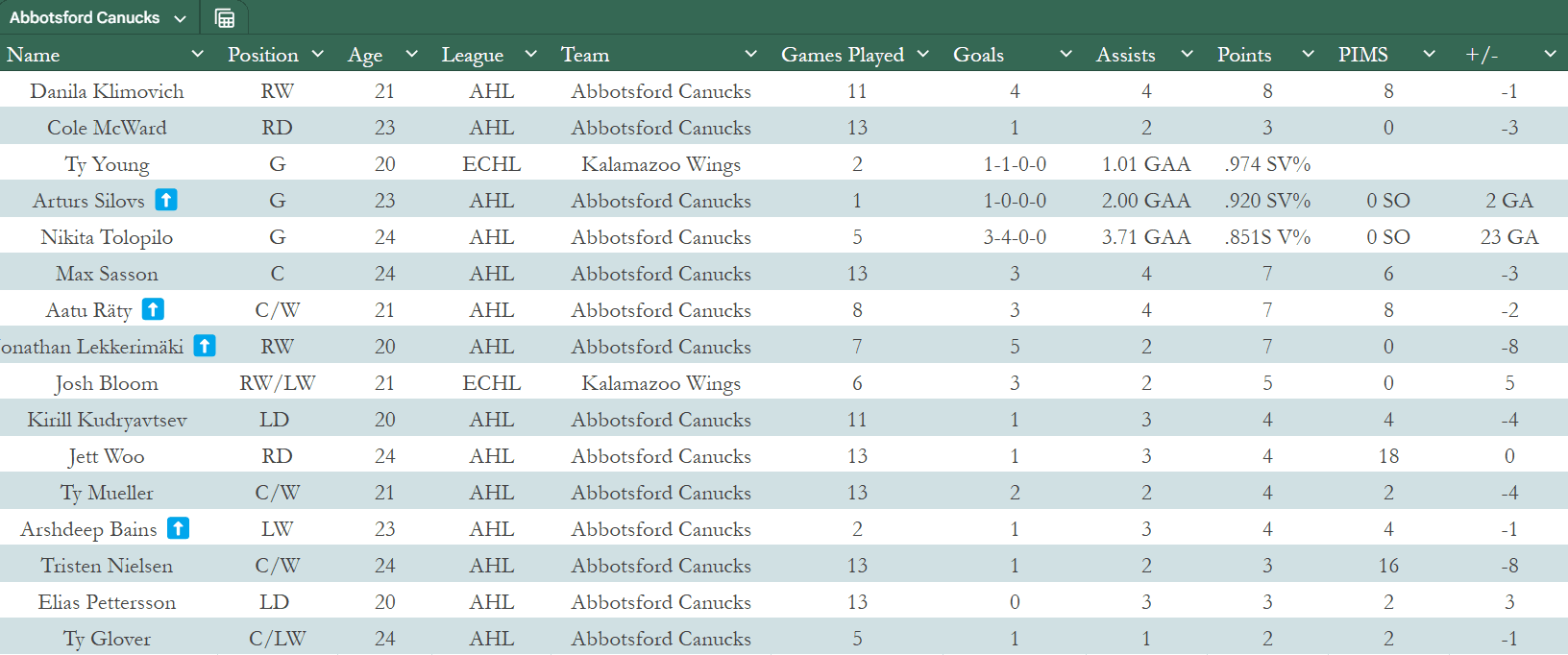Screen dimensions: 1568x655
Task: Open the Name column filter dropdown
Action: (198, 54)
